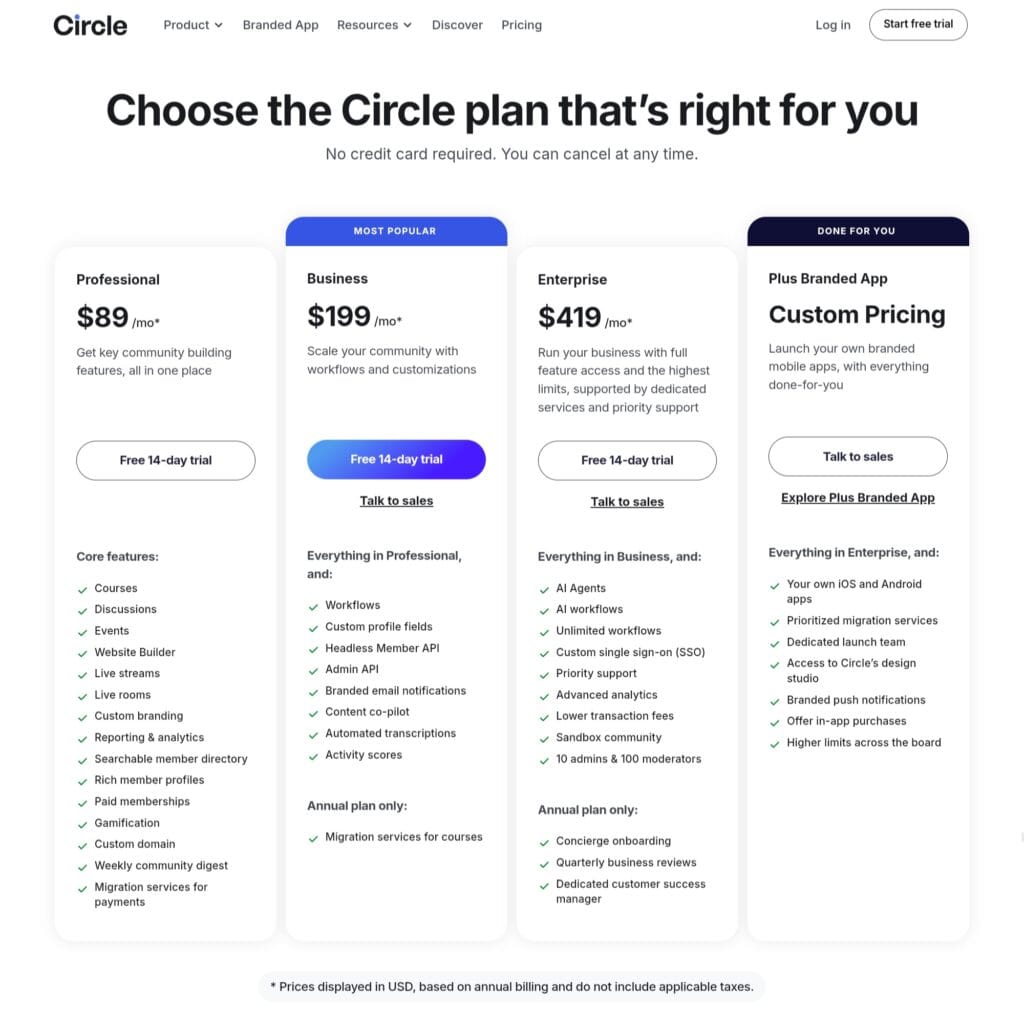The height and width of the screenshot is (1009, 1024).
Task: Click the checkmark next to Priority support
Action: tap(543, 674)
